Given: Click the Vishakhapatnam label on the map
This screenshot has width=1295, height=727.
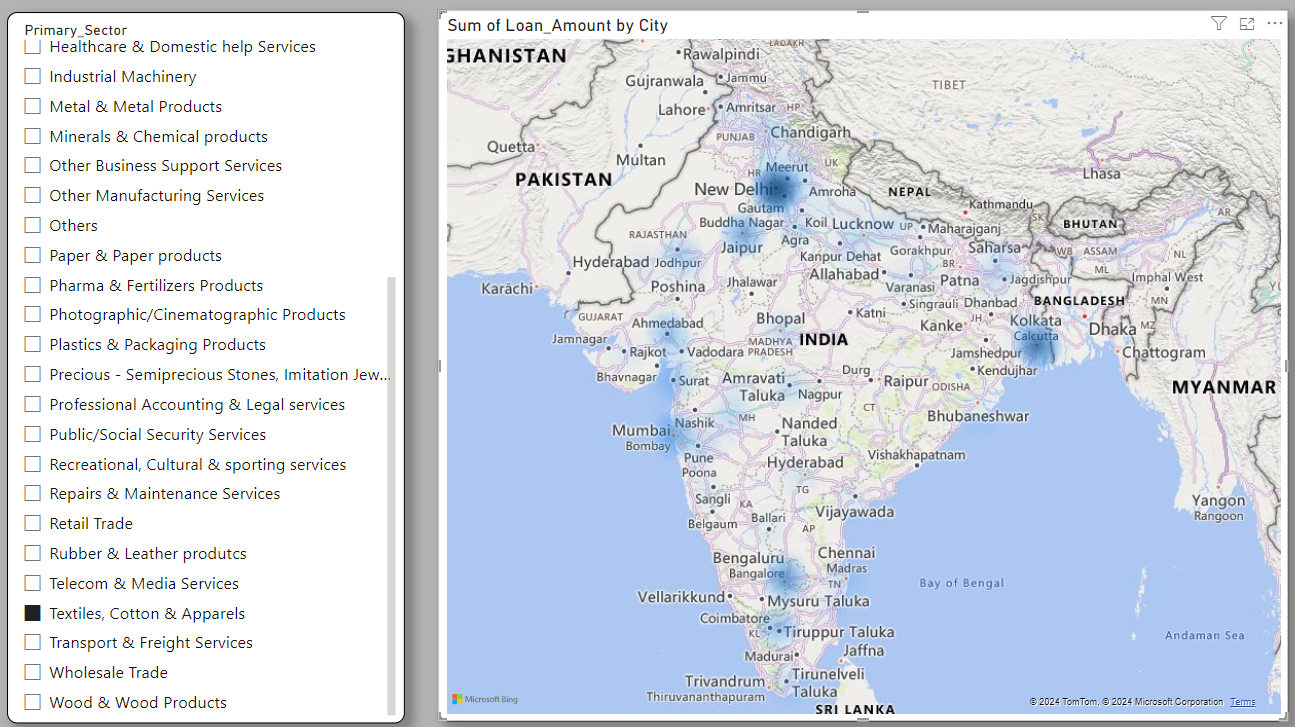Looking at the screenshot, I should point(916,455).
